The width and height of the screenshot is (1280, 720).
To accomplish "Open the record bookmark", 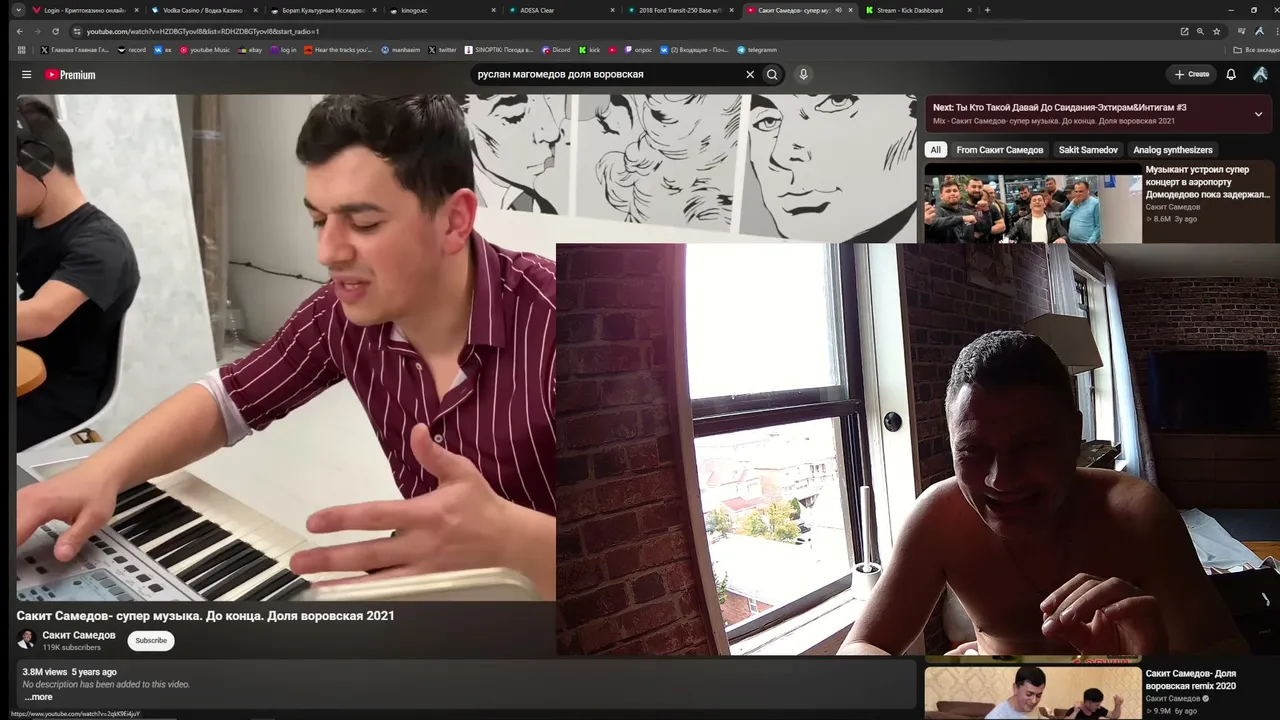I will click(132, 49).
